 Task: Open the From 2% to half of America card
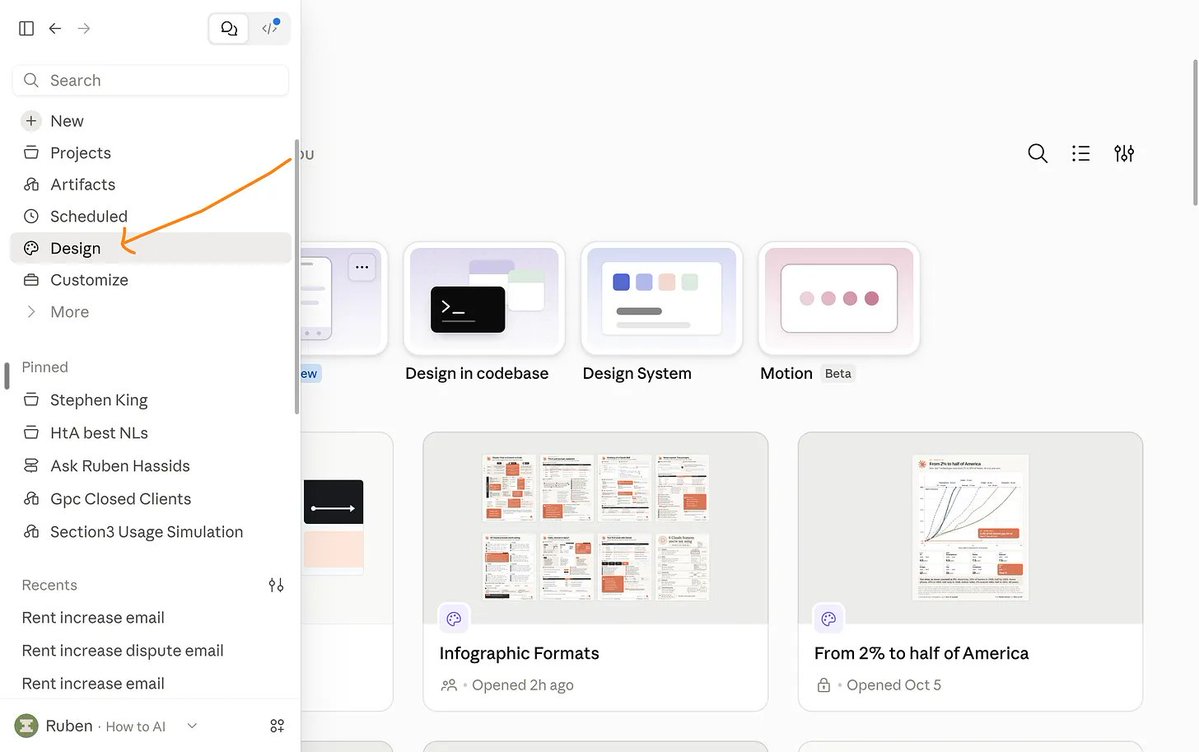click(x=970, y=571)
